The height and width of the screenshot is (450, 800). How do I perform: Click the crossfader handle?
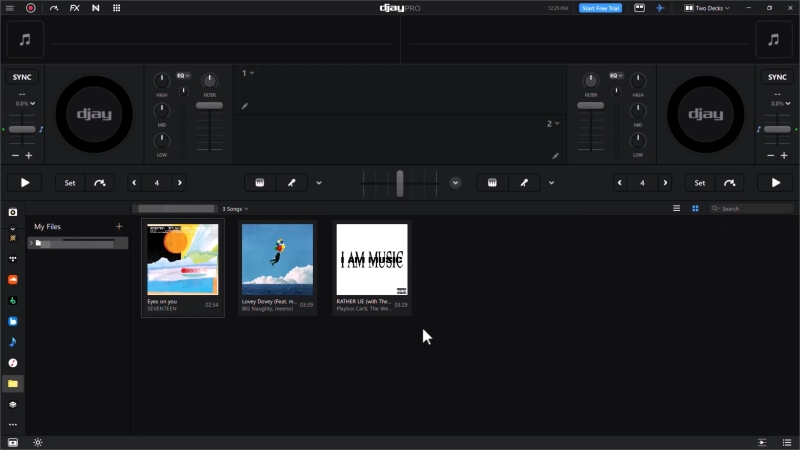[x=400, y=183]
